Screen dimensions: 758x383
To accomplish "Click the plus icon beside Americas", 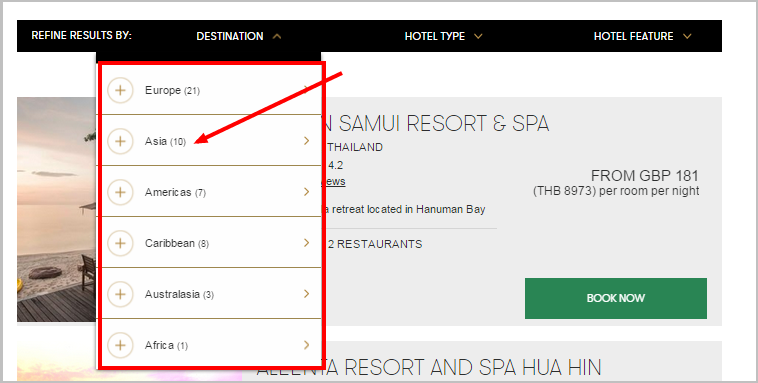I will point(120,192).
